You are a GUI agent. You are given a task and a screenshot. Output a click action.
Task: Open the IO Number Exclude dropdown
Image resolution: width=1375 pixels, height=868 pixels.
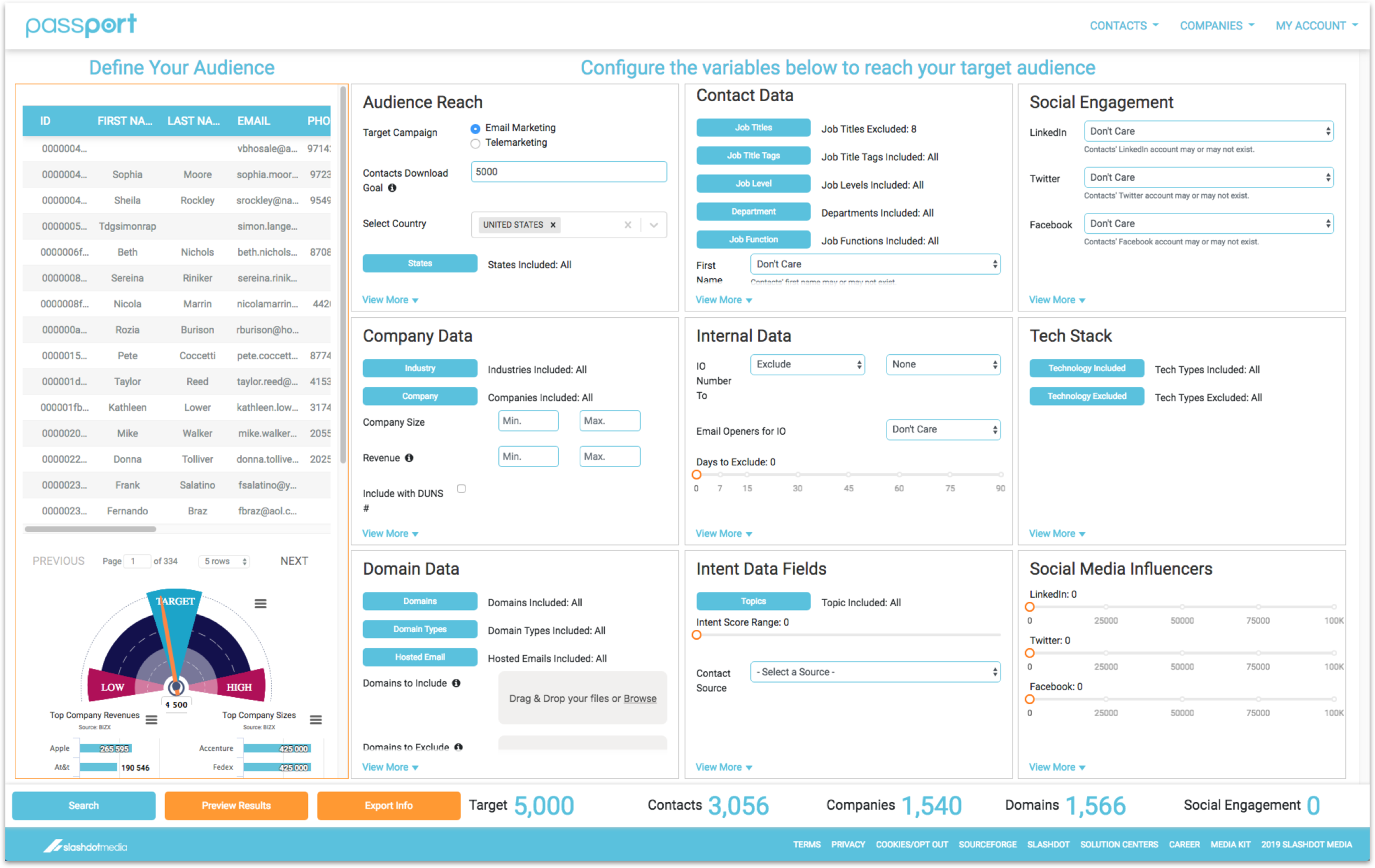tap(807, 364)
